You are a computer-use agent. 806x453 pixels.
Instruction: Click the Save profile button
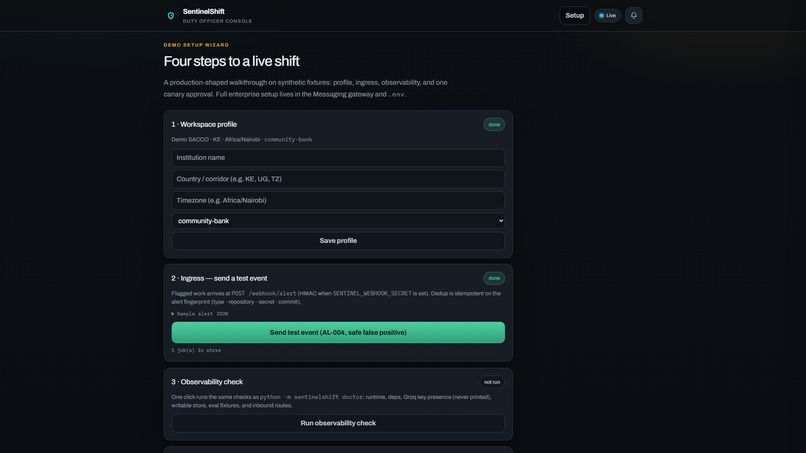pos(338,241)
